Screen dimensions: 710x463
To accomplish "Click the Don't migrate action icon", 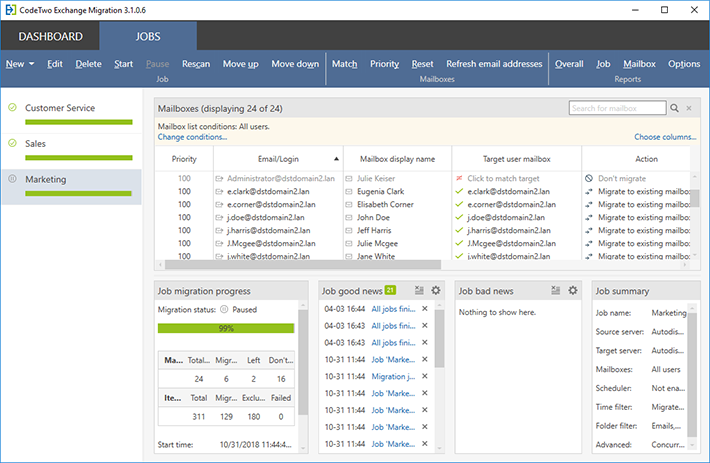I will tap(589, 178).
